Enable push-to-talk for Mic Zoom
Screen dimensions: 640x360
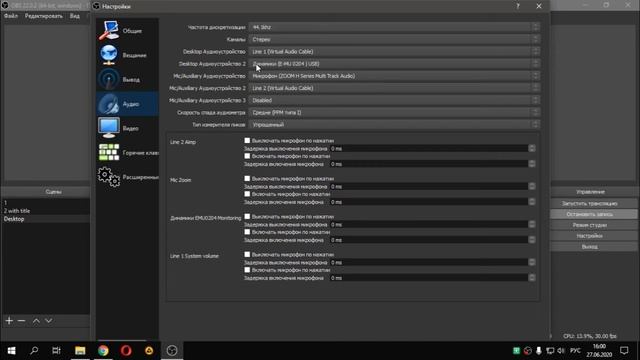click(247, 194)
